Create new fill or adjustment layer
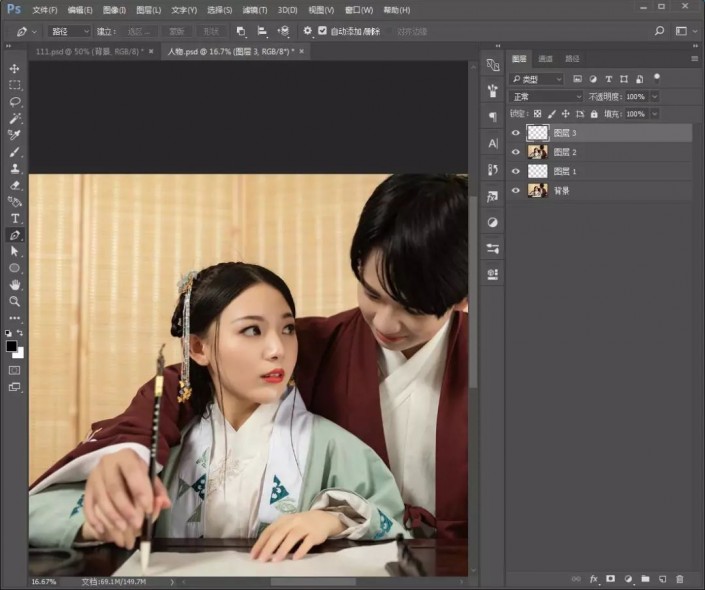Viewport: 705px width, 590px height. pyautogui.click(x=628, y=579)
